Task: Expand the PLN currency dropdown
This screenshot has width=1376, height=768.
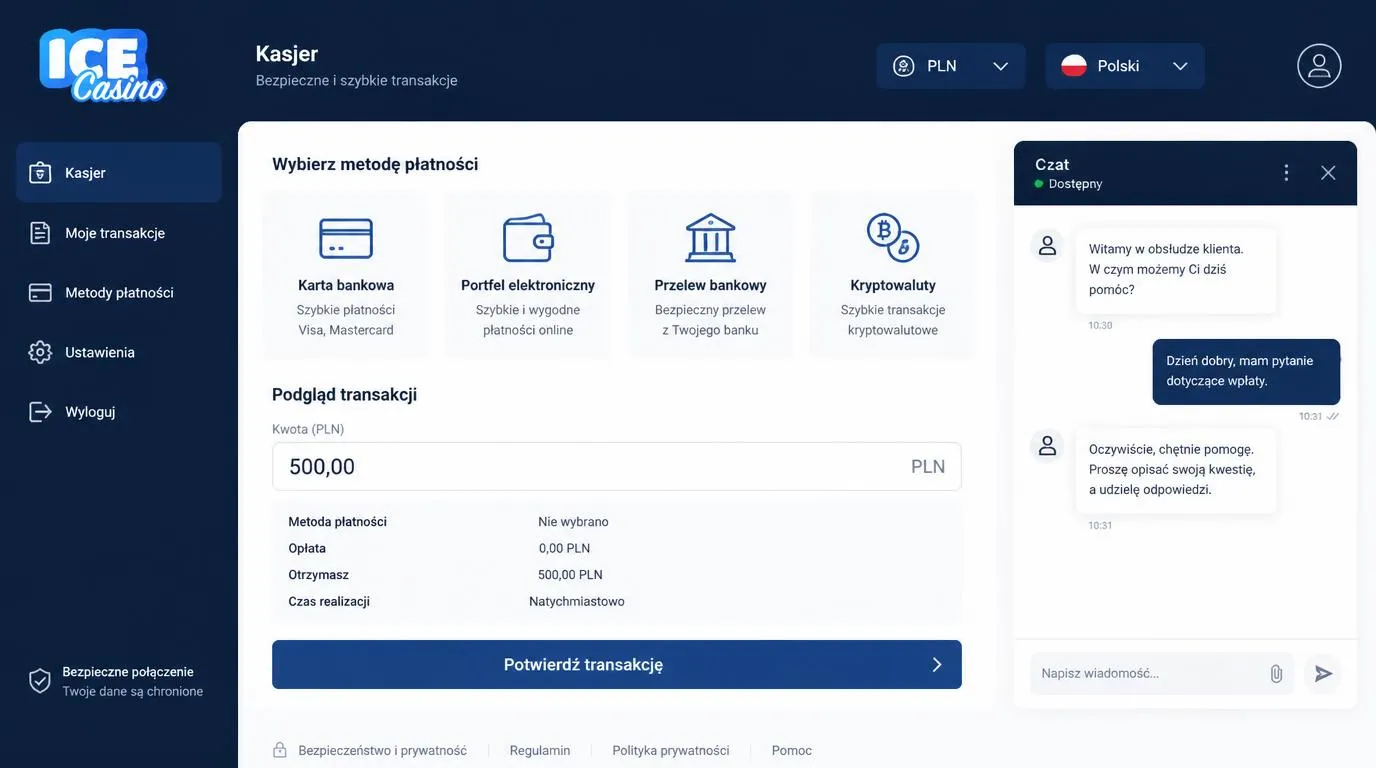Action: [x=951, y=66]
